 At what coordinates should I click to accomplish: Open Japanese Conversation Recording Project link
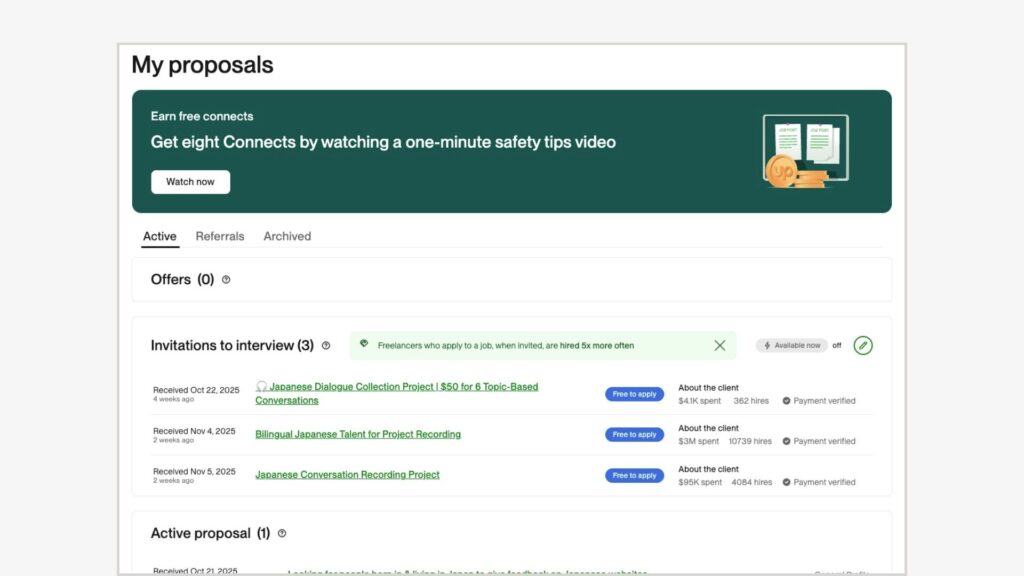pos(347,475)
